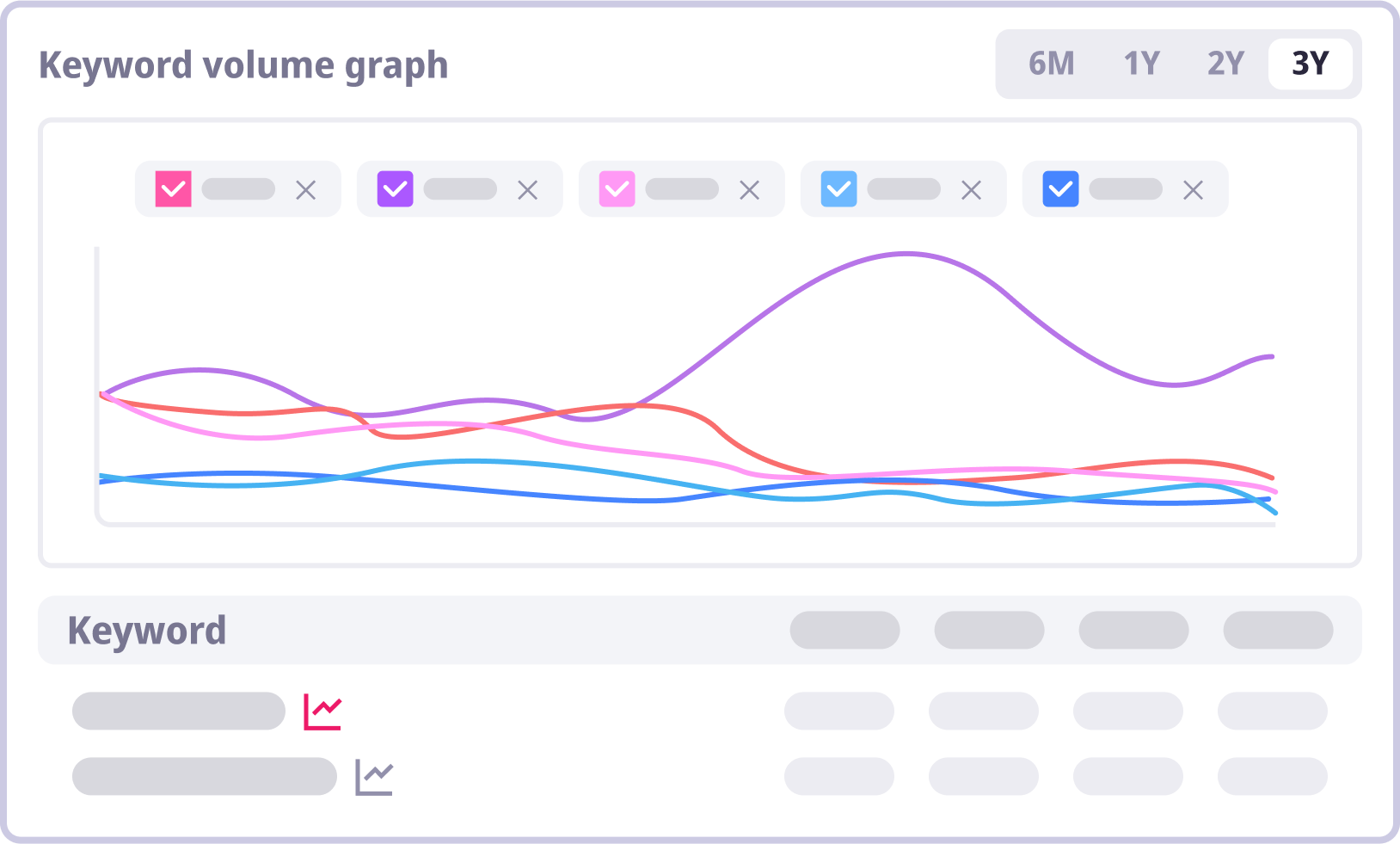Choose the 2Y time range
The height and width of the screenshot is (844, 1400).
tap(1225, 64)
